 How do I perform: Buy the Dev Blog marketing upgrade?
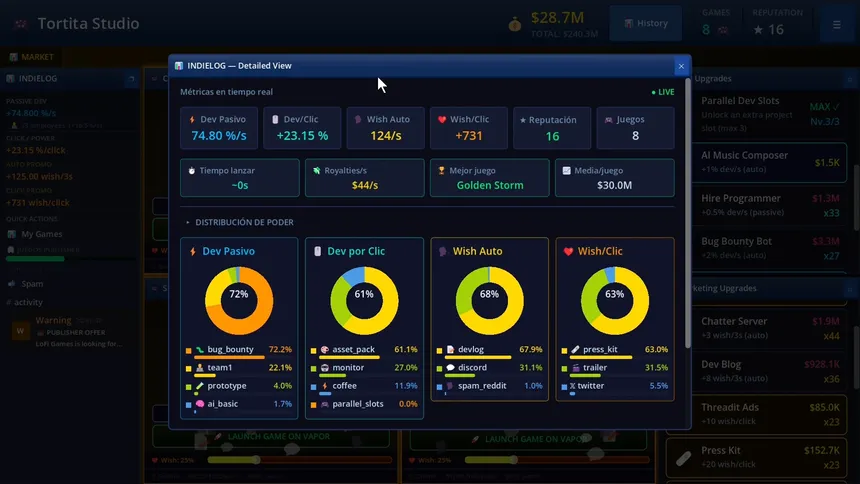click(x=757, y=371)
